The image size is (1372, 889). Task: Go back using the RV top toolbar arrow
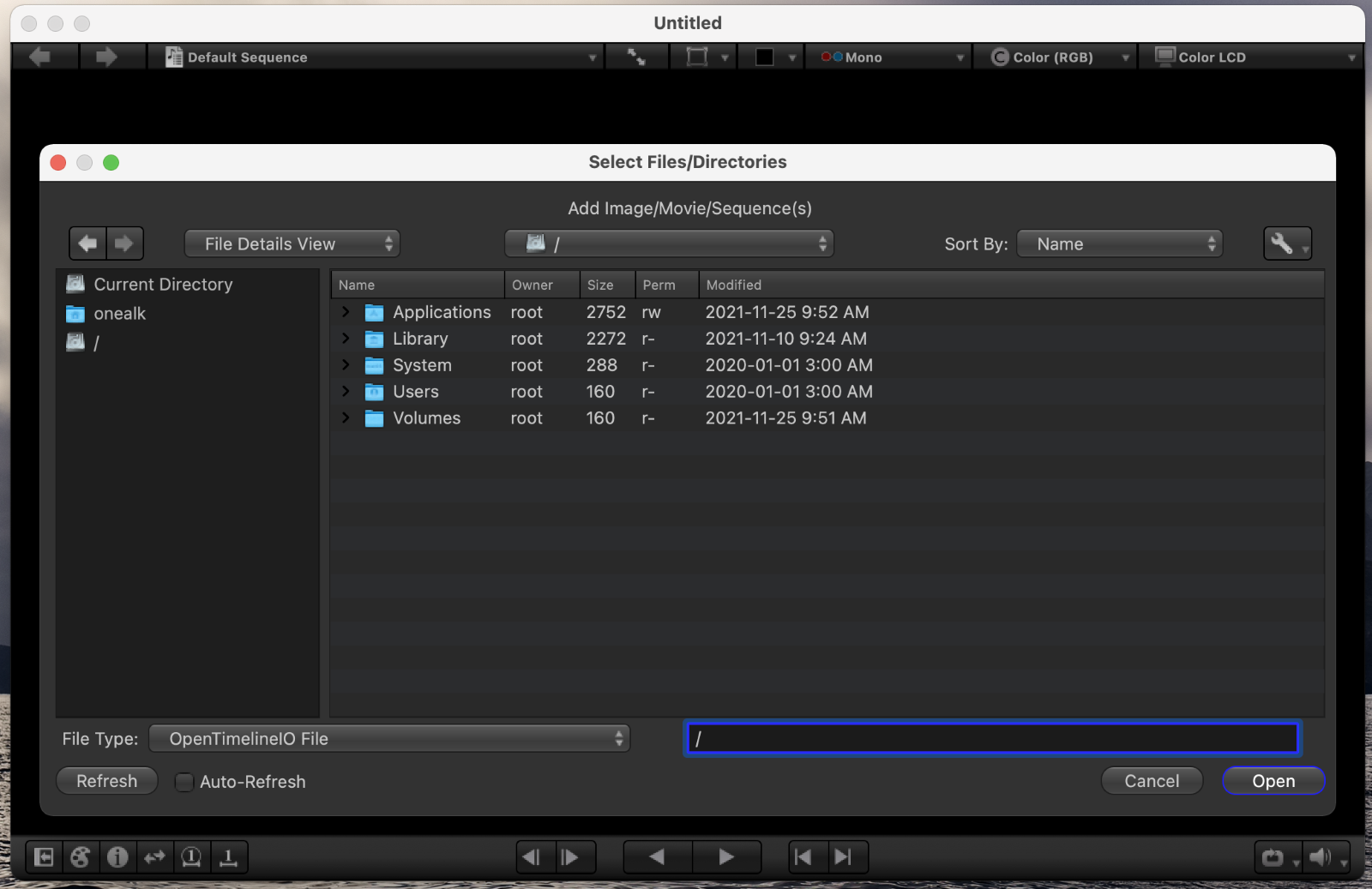(x=39, y=57)
